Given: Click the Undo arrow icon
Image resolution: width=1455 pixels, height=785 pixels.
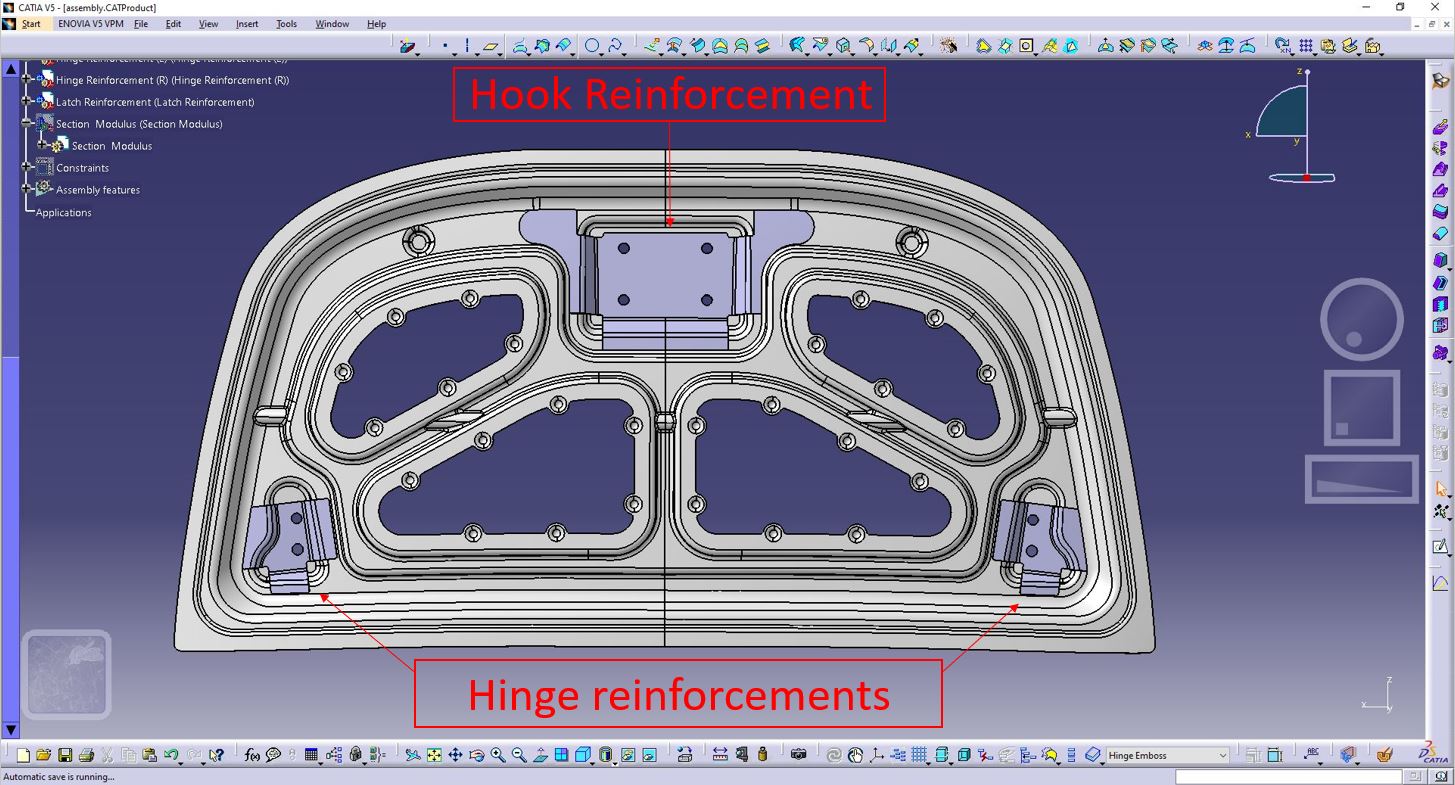Looking at the screenshot, I should 171,755.
